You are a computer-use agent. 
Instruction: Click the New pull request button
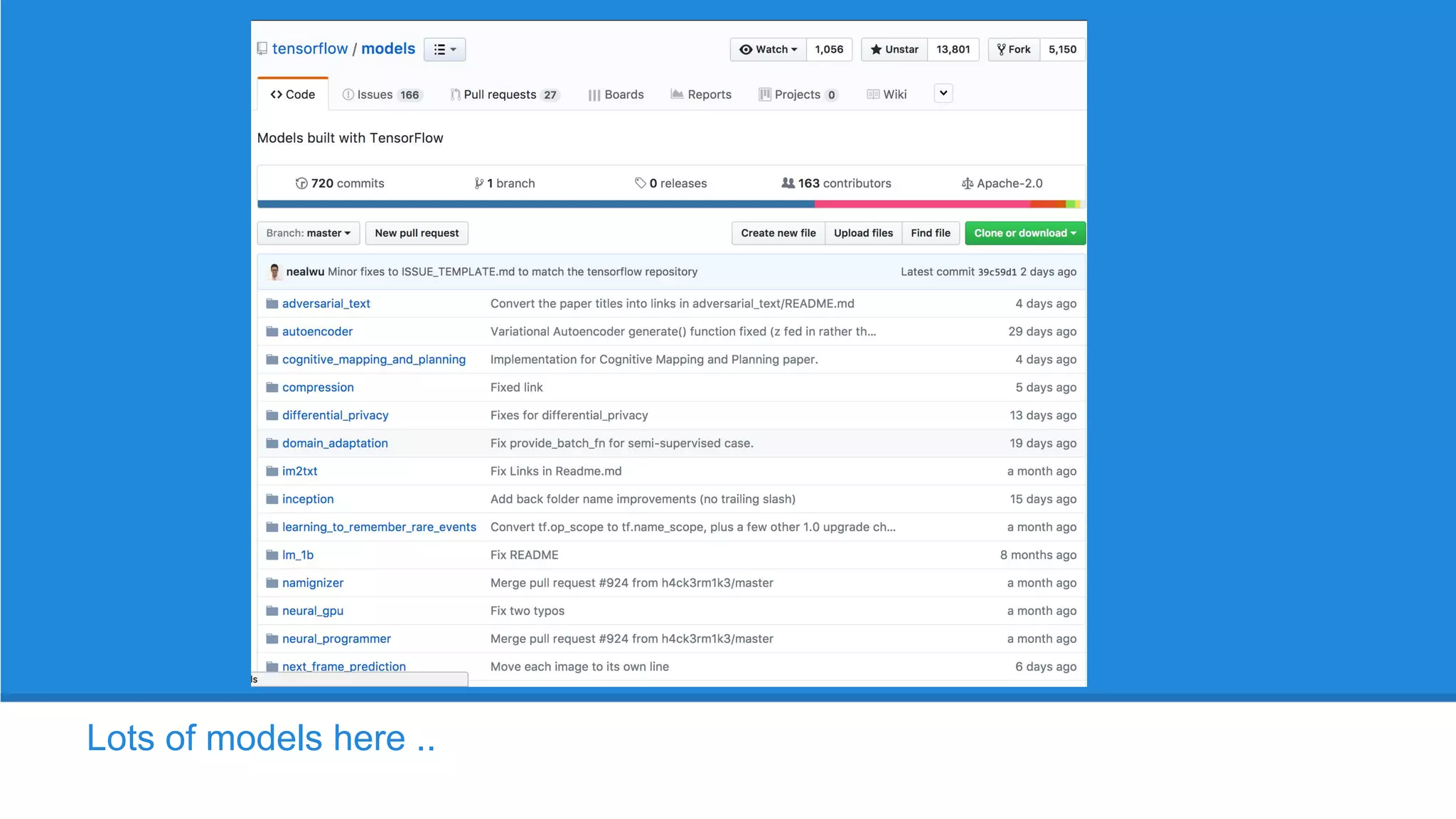417,233
